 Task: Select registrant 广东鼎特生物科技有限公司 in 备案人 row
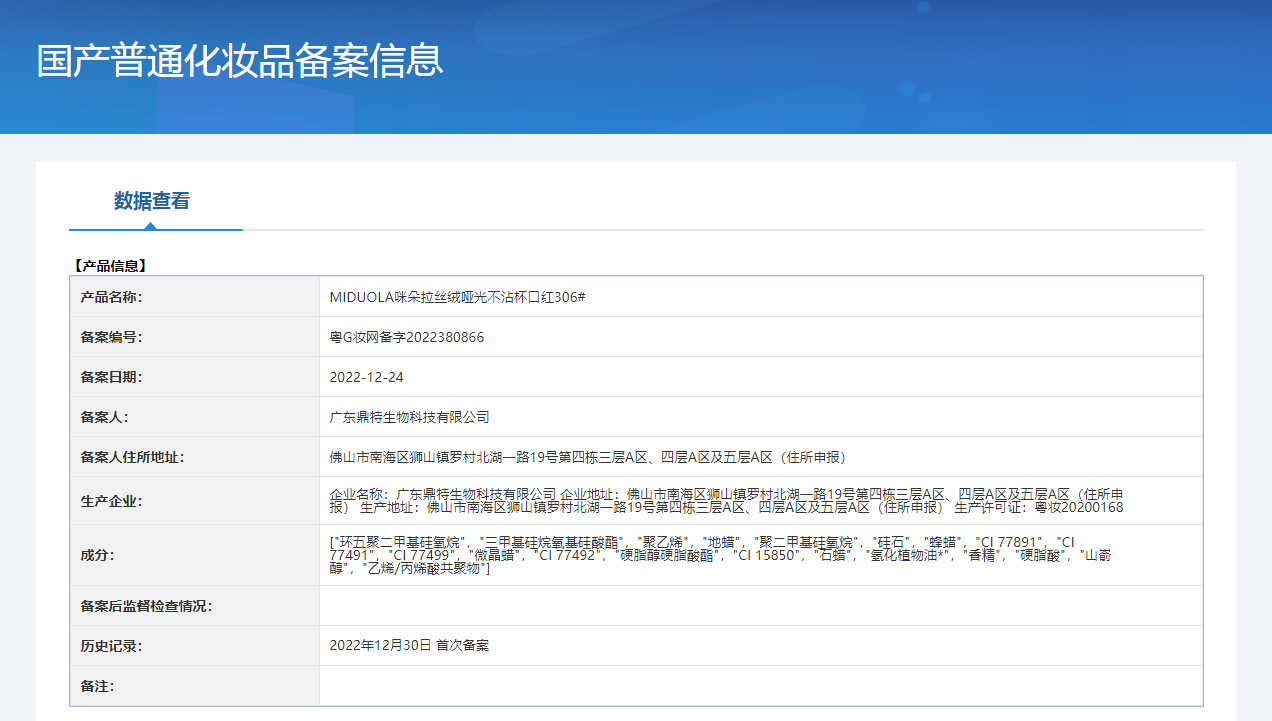[409, 417]
